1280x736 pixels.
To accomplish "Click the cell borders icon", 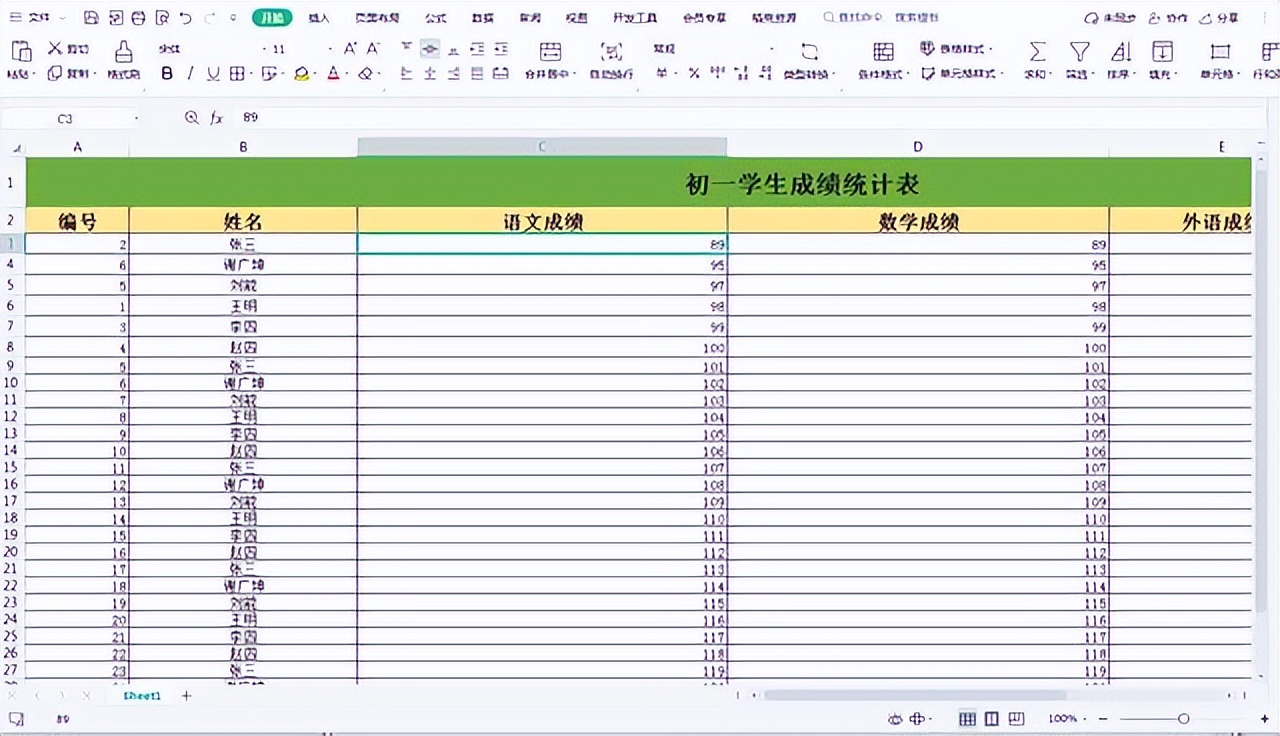I will click(x=237, y=73).
